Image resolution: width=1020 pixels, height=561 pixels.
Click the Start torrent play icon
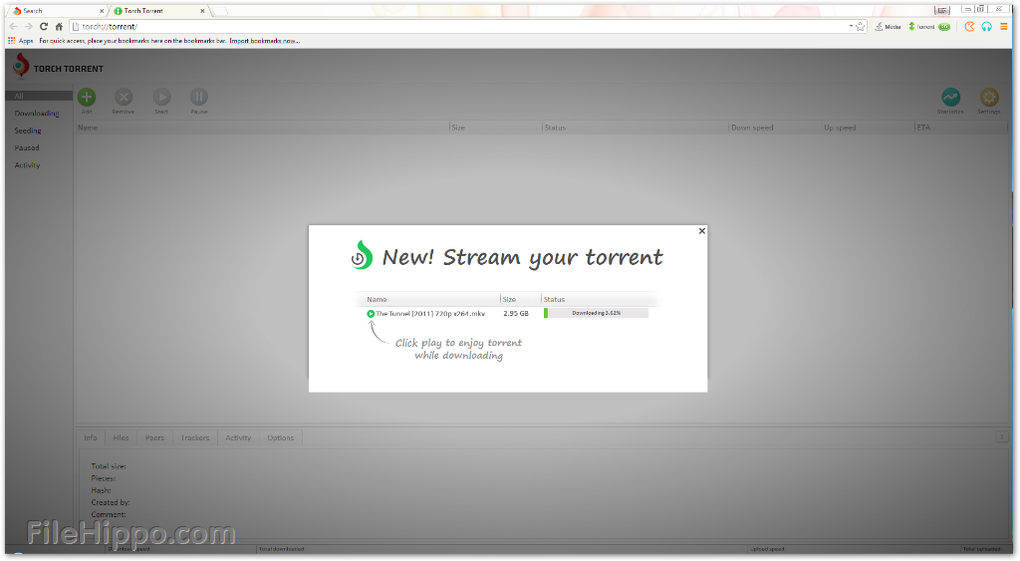pyautogui.click(x=161, y=97)
